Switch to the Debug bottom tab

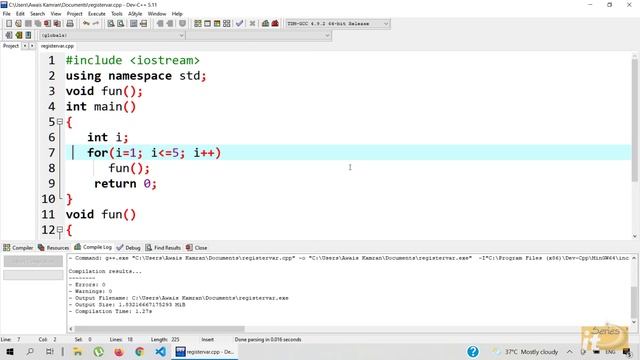(128, 248)
